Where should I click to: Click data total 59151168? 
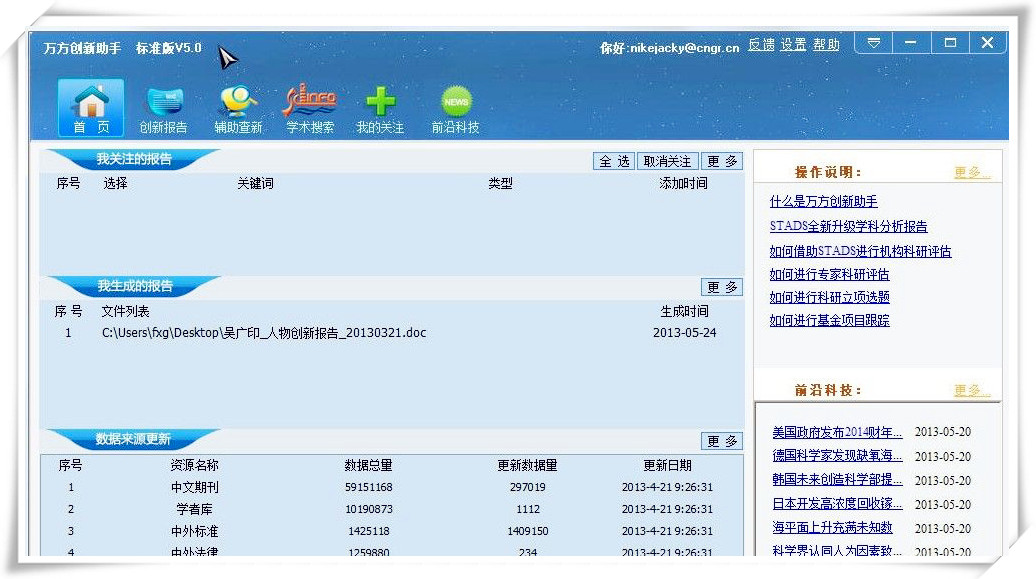click(x=369, y=488)
